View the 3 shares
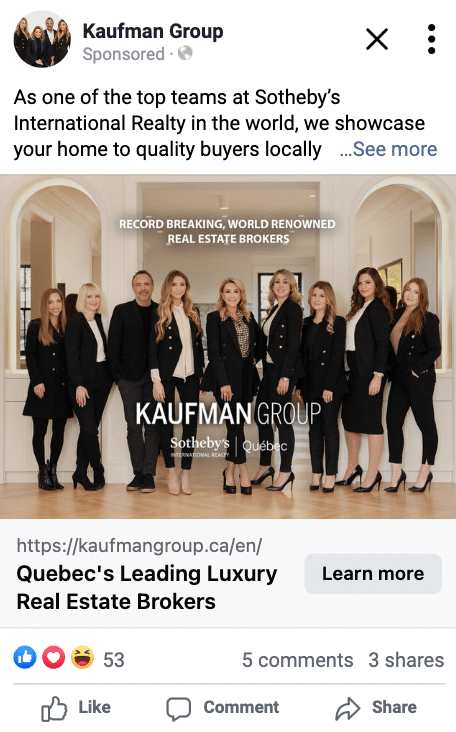The height and width of the screenshot is (732, 456). [x=406, y=660]
